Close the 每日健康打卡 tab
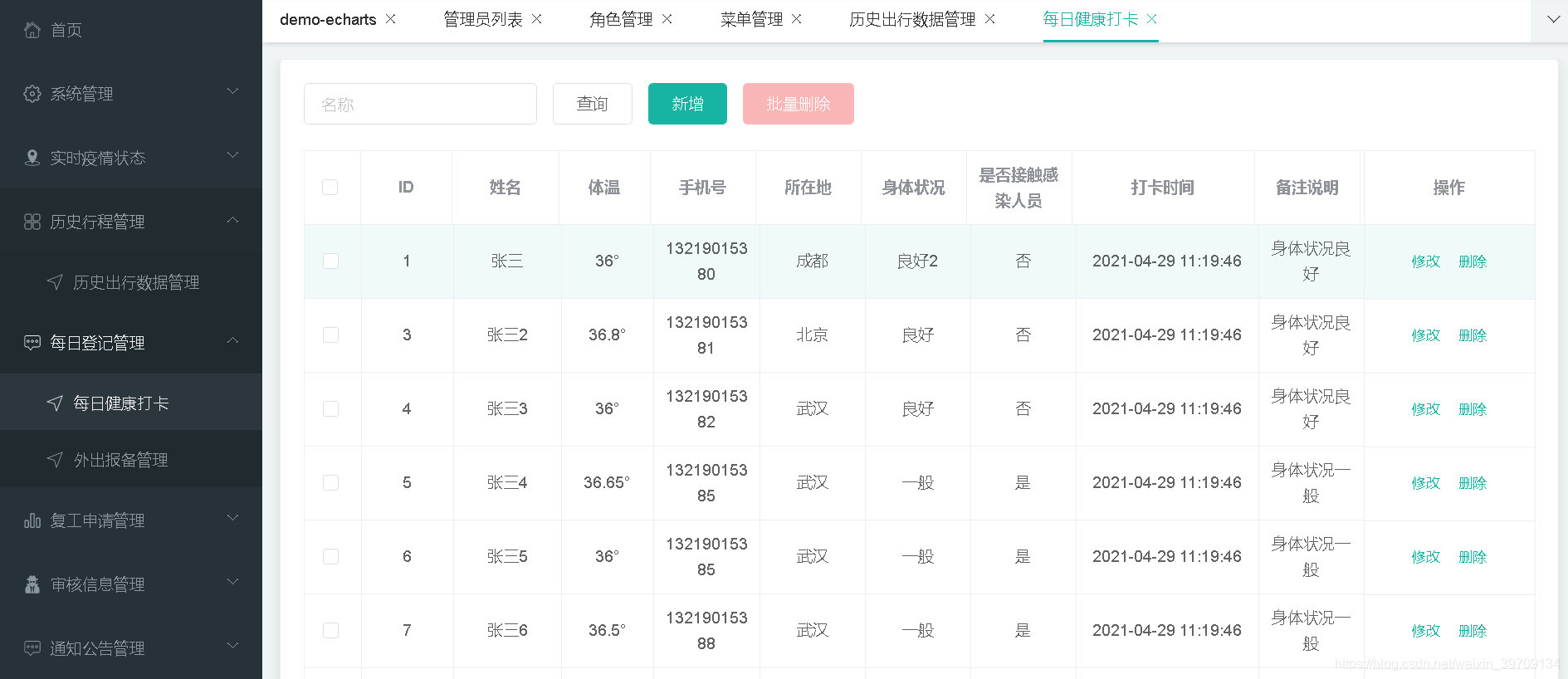1568x679 pixels. click(1152, 19)
